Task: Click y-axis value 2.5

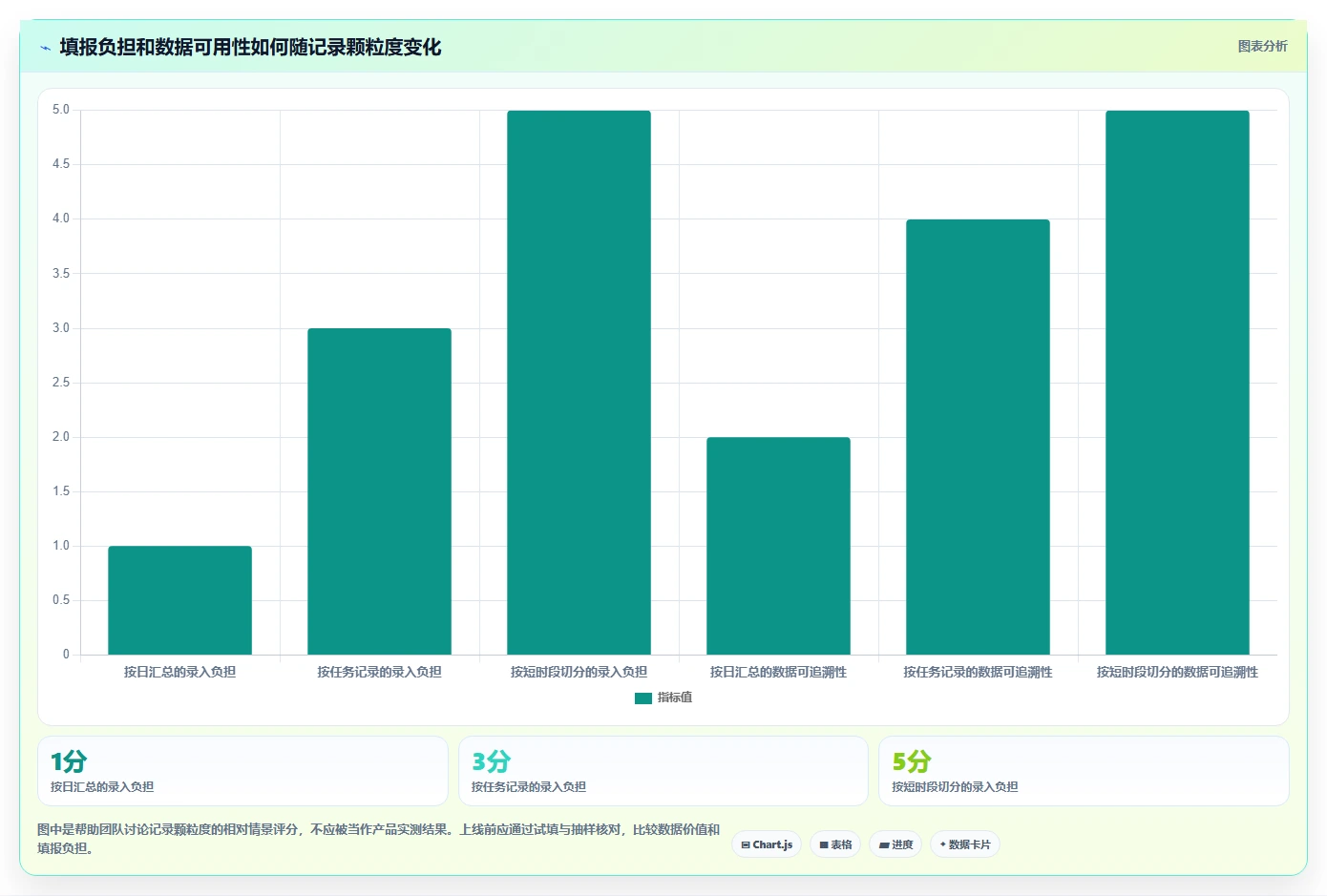Action: pos(61,383)
